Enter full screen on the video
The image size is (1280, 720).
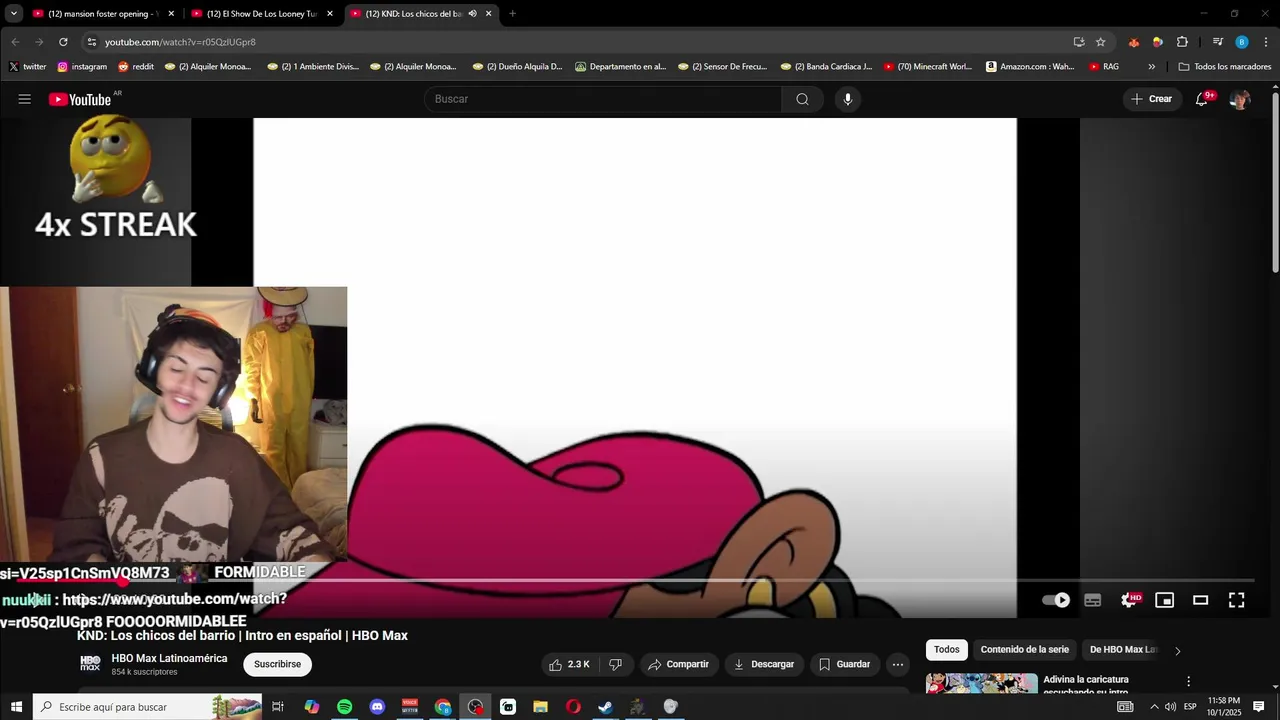[1237, 600]
